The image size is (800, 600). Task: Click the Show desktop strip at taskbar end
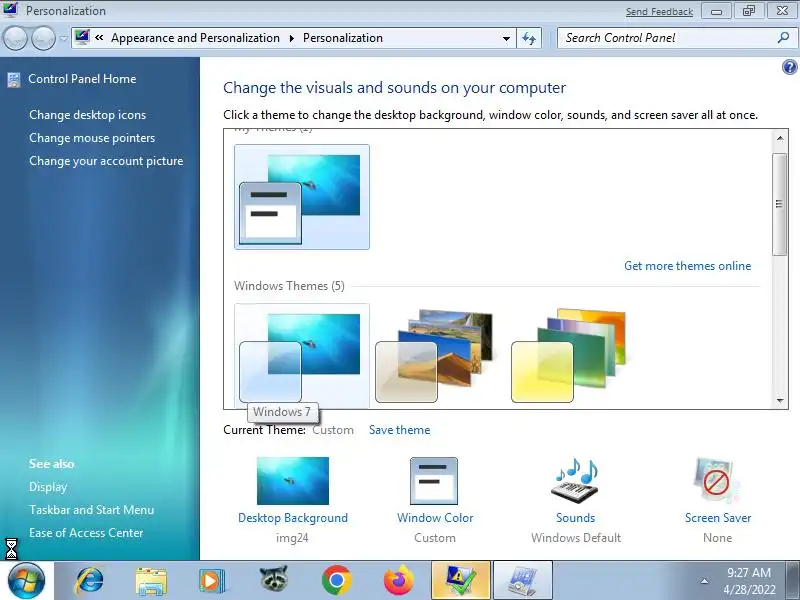click(x=794, y=581)
